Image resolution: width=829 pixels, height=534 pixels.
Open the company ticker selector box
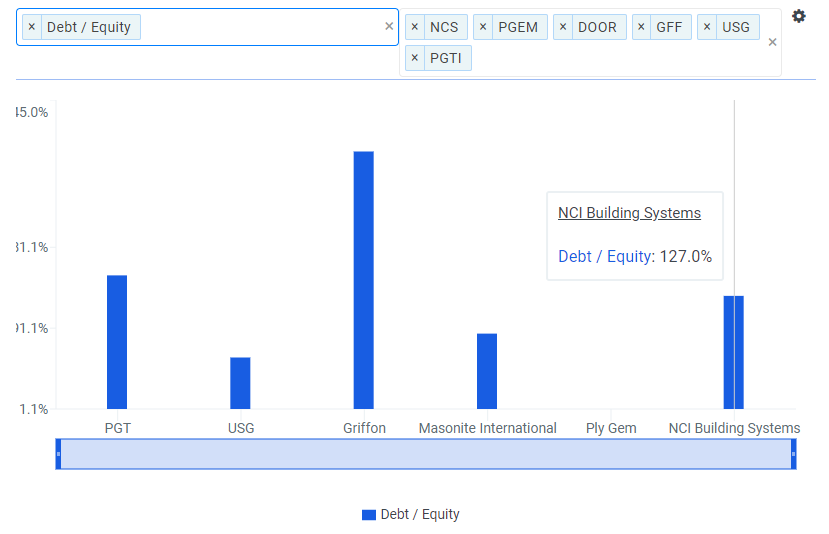coord(620,58)
